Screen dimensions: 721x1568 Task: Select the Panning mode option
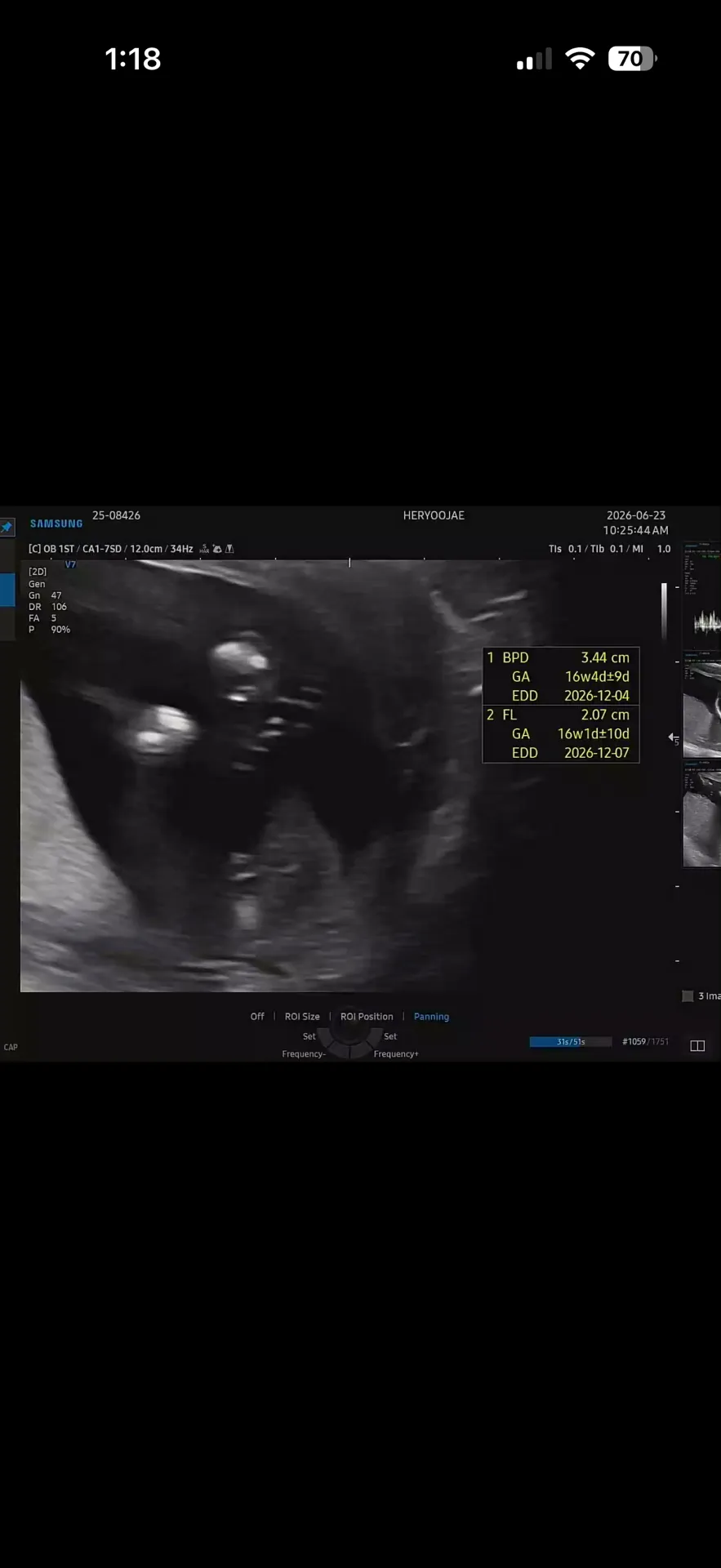coord(431,1017)
